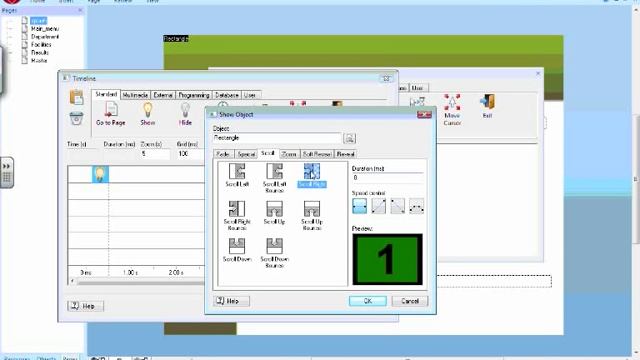Select the Scroll Left Bounce effect
Viewport: 640px width, 360px height.
point(274,178)
